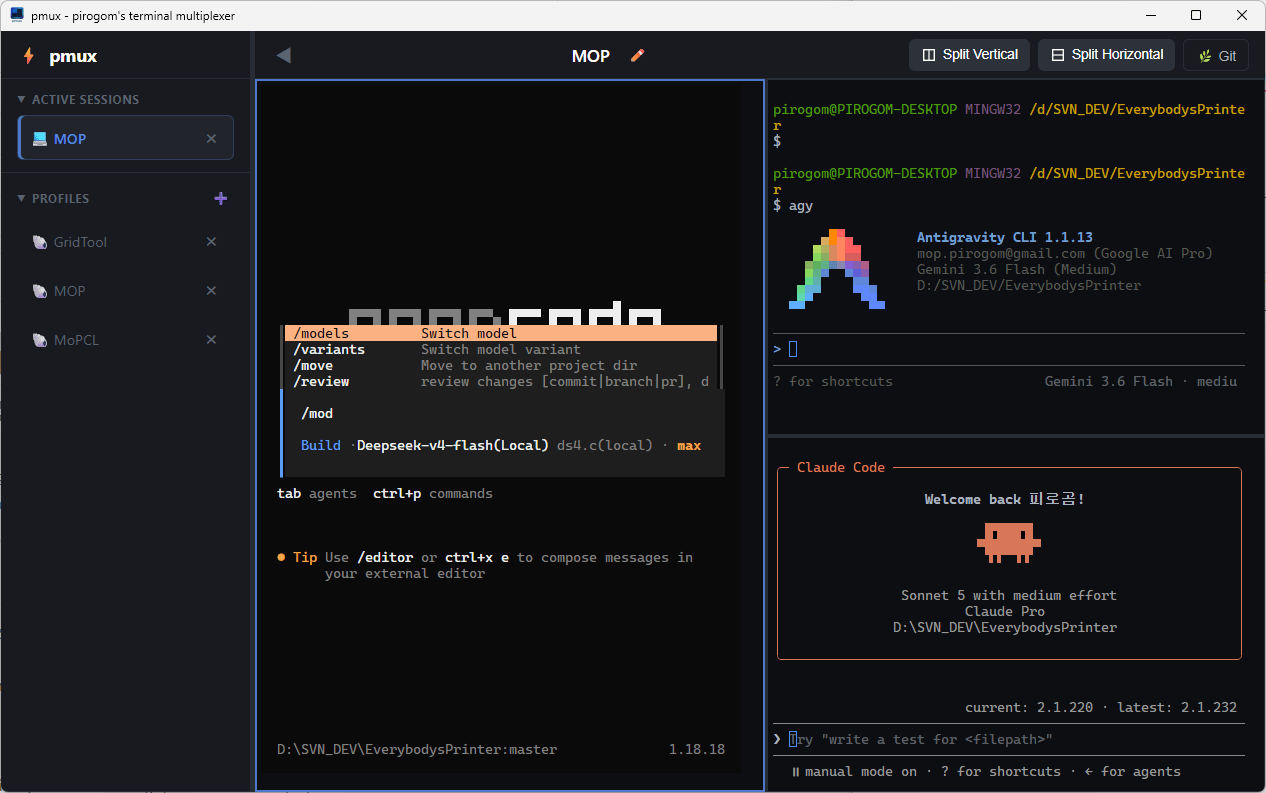
Task: Click the GridTool profile icon
Action: (x=40, y=242)
